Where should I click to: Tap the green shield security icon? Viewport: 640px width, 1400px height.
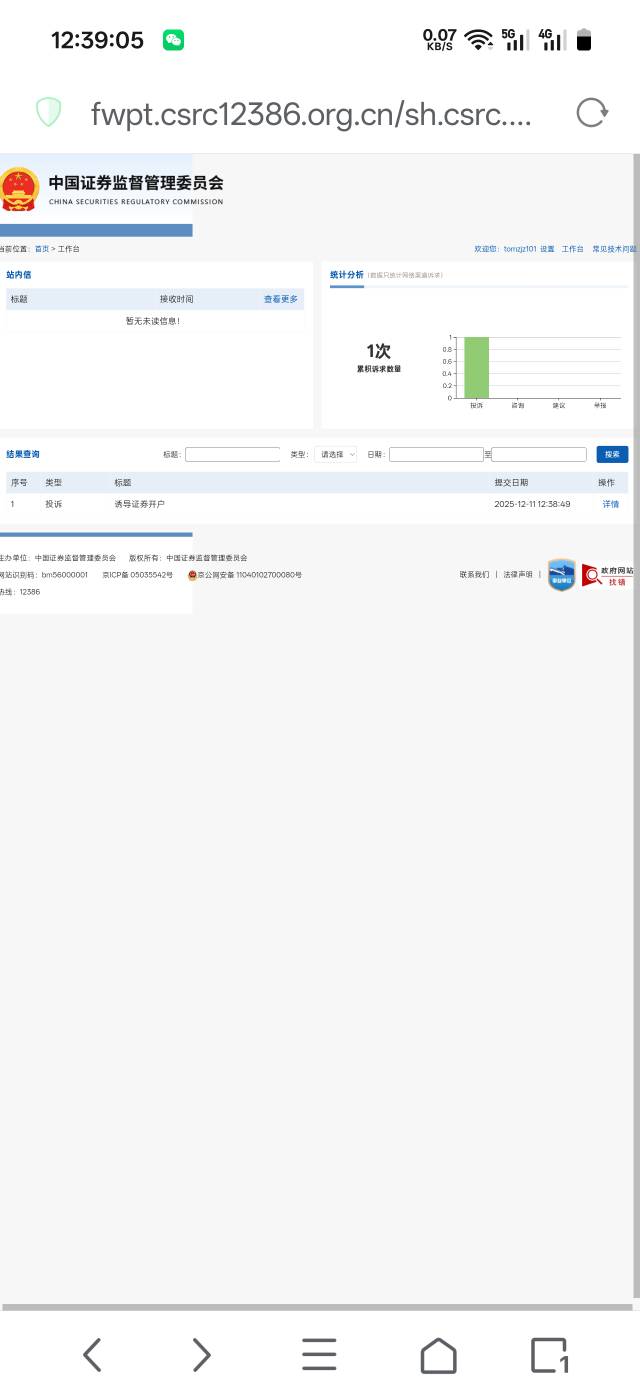[x=49, y=112]
